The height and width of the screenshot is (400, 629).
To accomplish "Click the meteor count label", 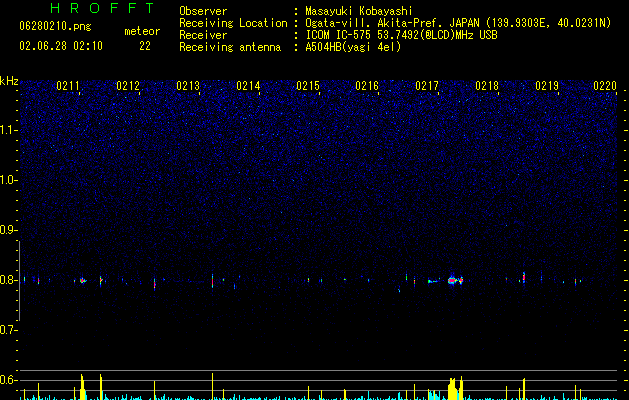I will coord(142,31).
